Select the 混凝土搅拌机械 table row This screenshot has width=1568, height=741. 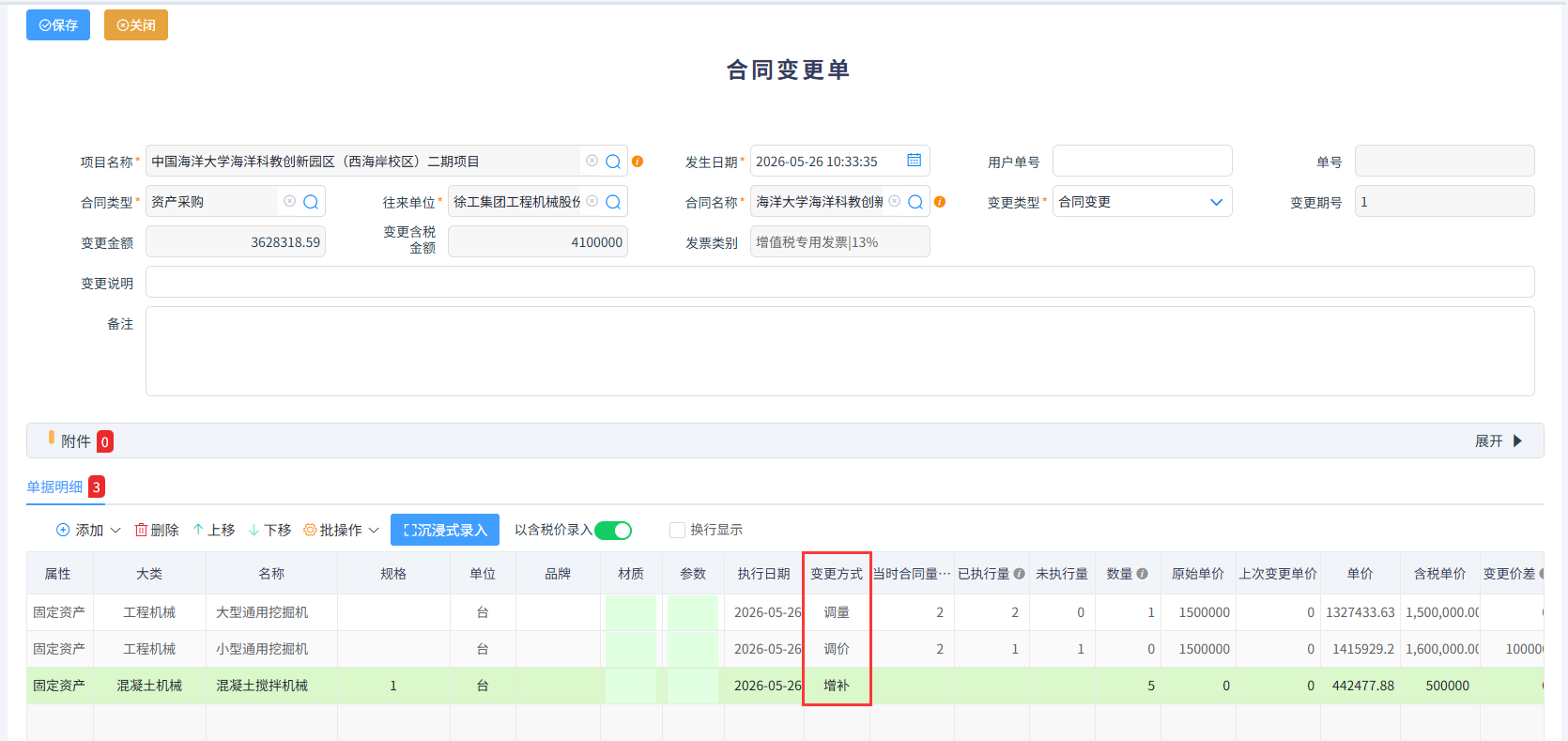pyautogui.click(x=785, y=686)
